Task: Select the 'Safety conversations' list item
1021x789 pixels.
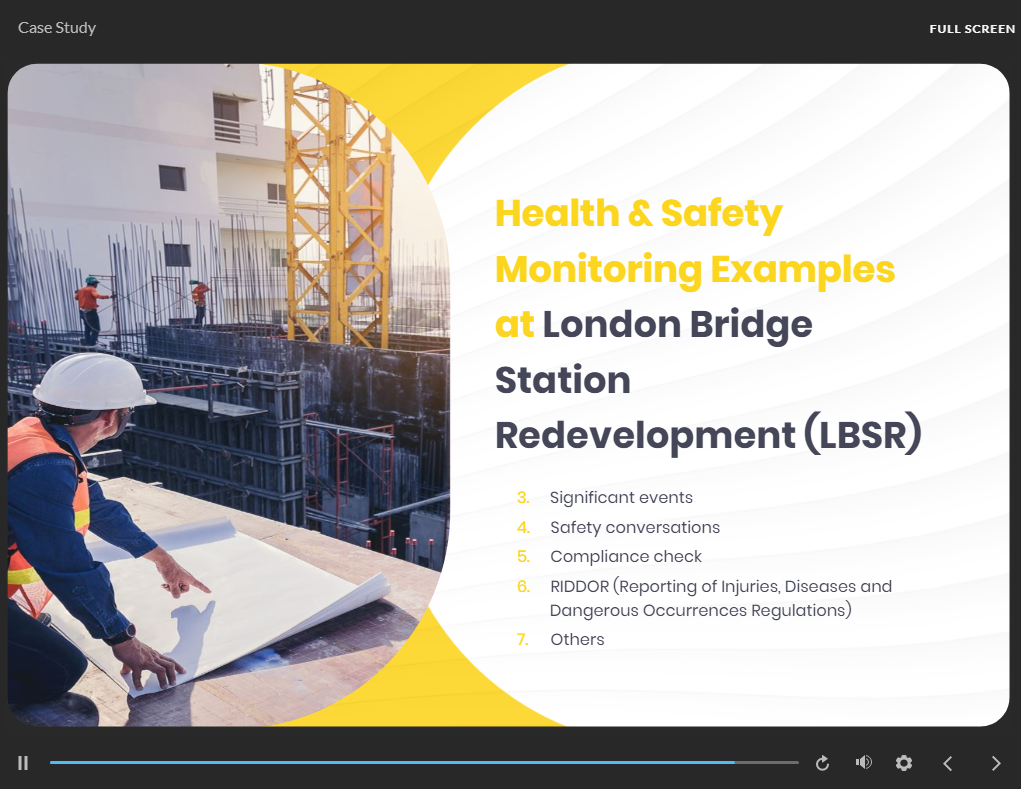Action: 634,527
